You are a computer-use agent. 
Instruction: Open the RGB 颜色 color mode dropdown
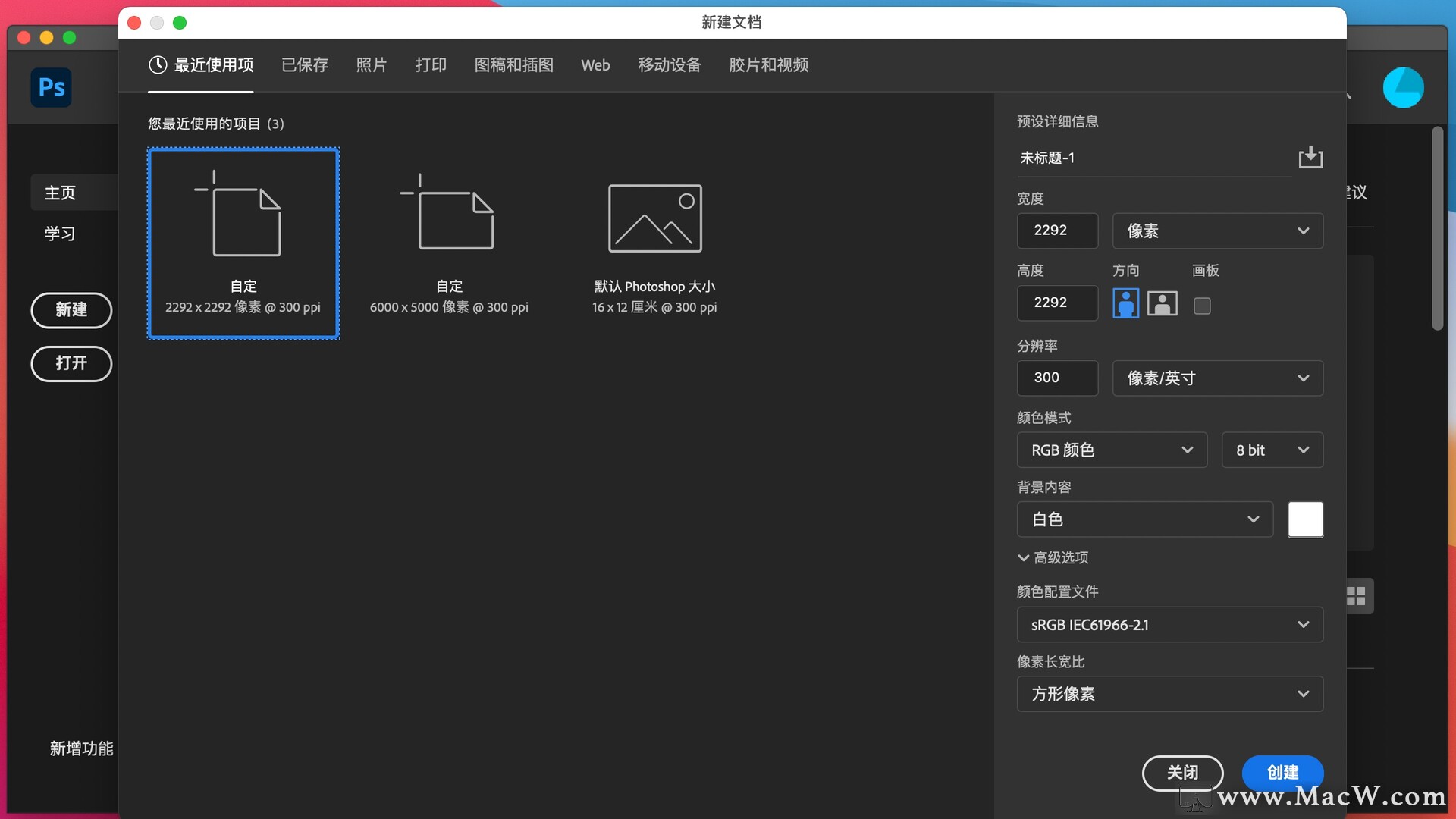click(1111, 450)
